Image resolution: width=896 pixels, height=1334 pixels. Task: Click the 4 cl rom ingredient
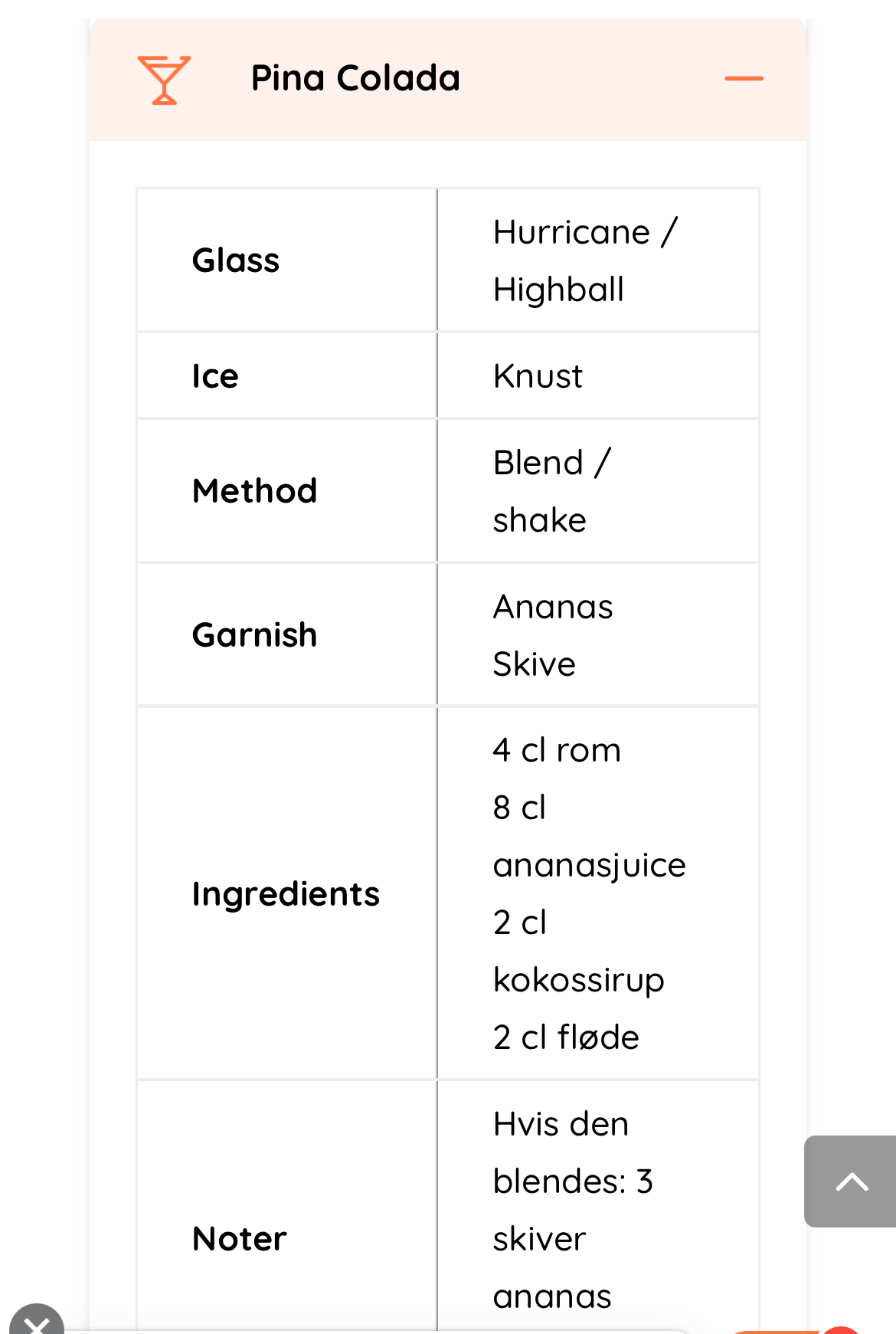click(x=557, y=750)
